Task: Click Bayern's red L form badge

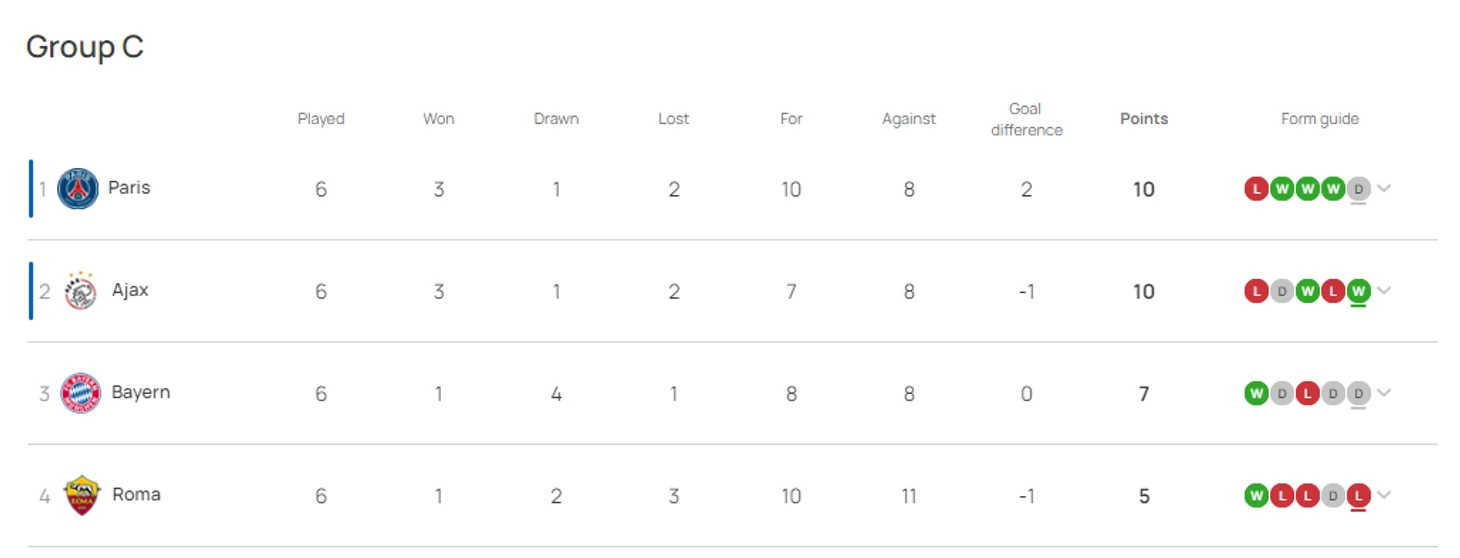Action: click(x=1307, y=393)
